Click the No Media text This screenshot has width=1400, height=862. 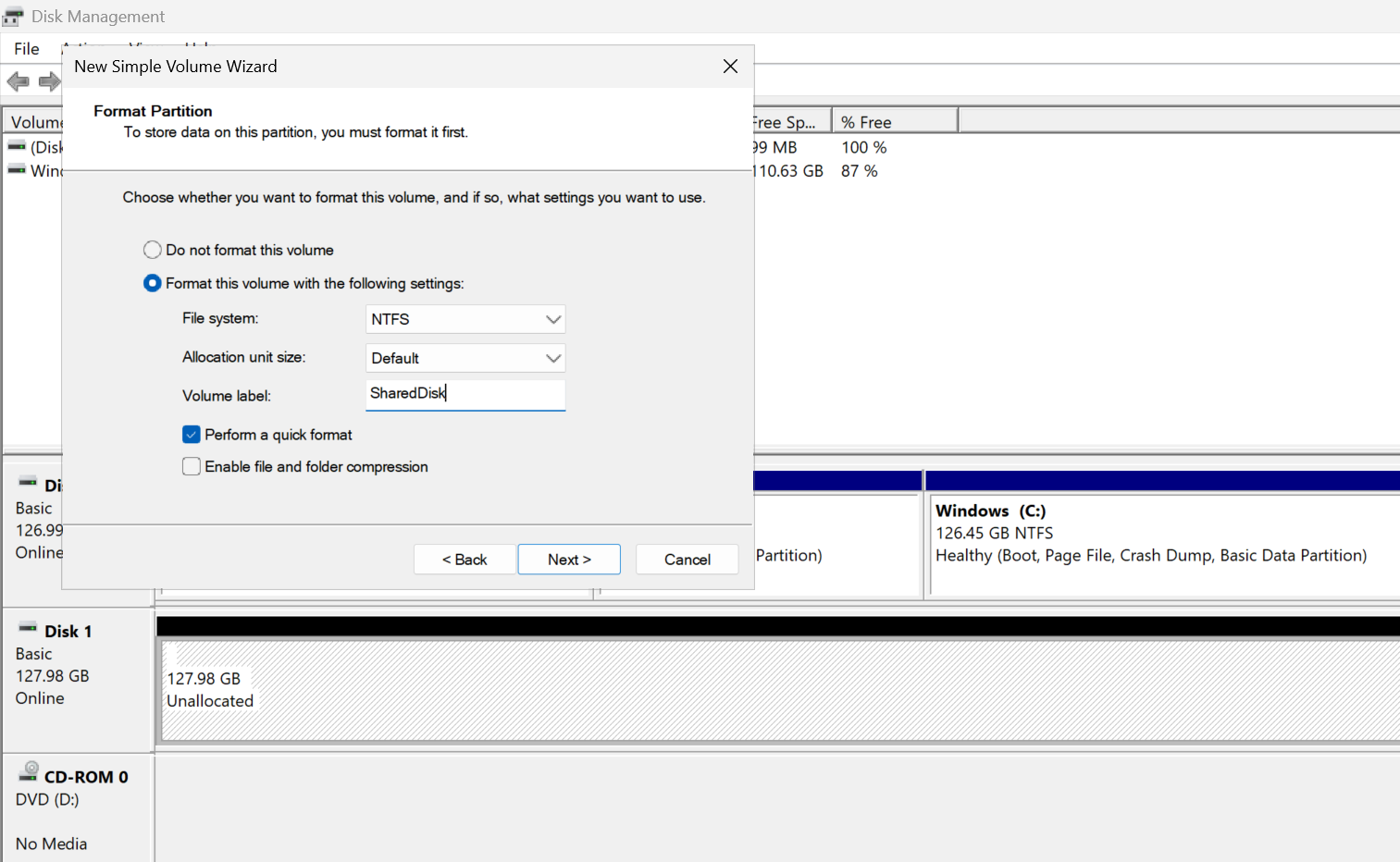coord(51,844)
